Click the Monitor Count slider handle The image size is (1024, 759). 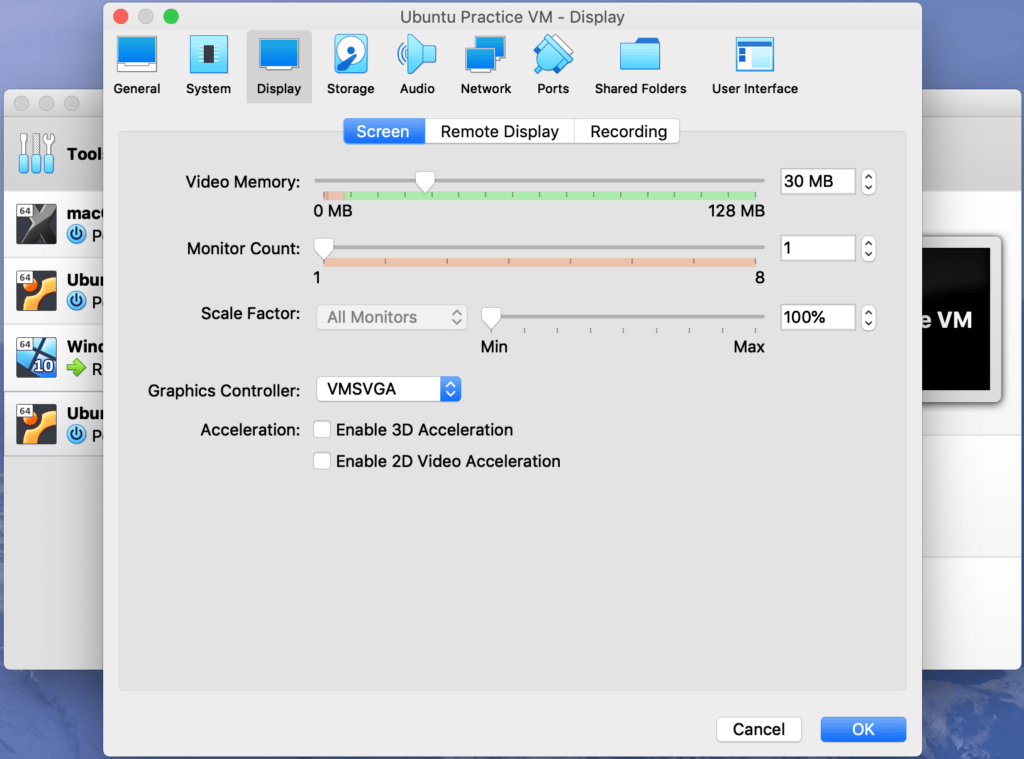tap(324, 248)
